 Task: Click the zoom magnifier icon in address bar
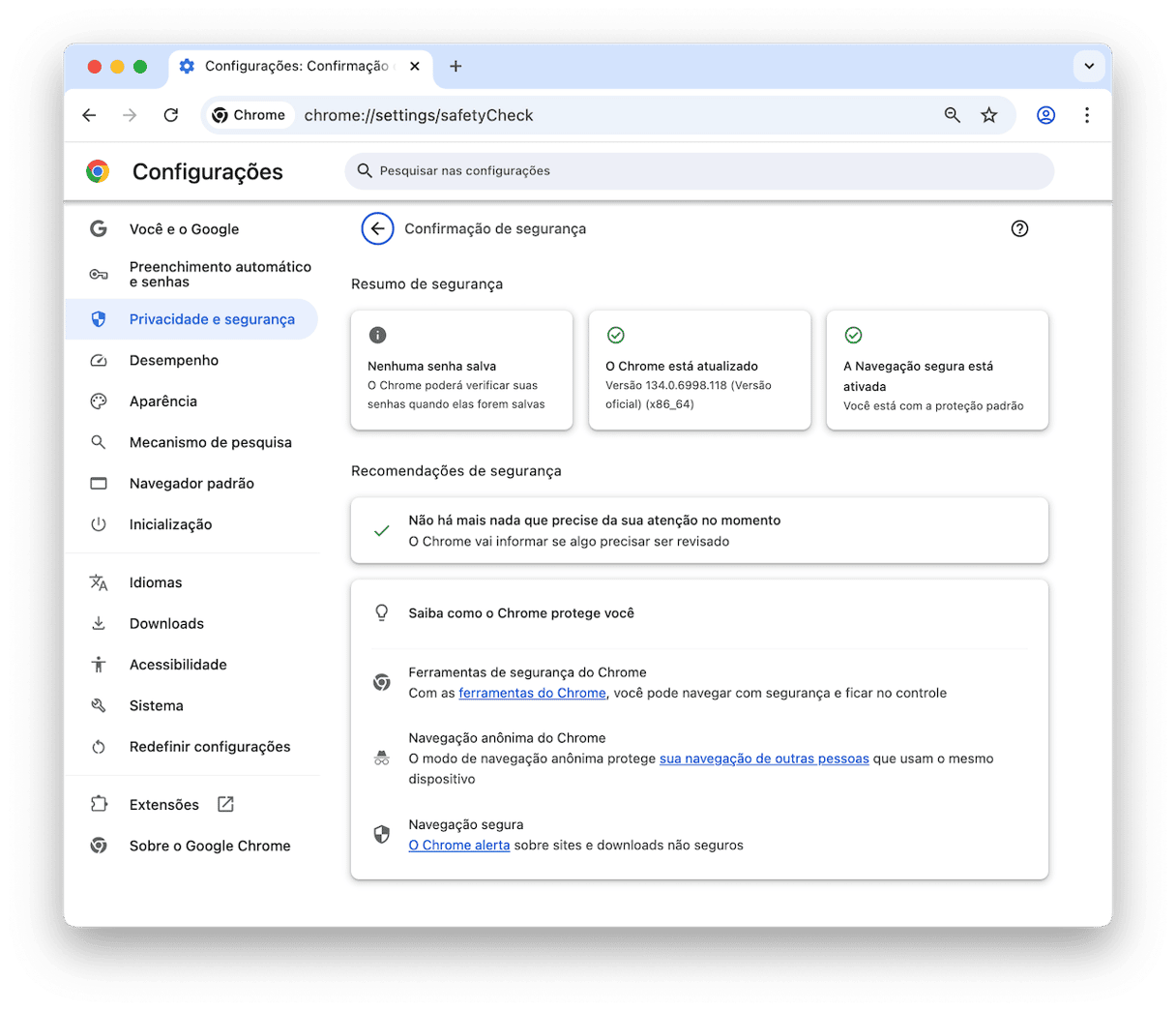953,115
